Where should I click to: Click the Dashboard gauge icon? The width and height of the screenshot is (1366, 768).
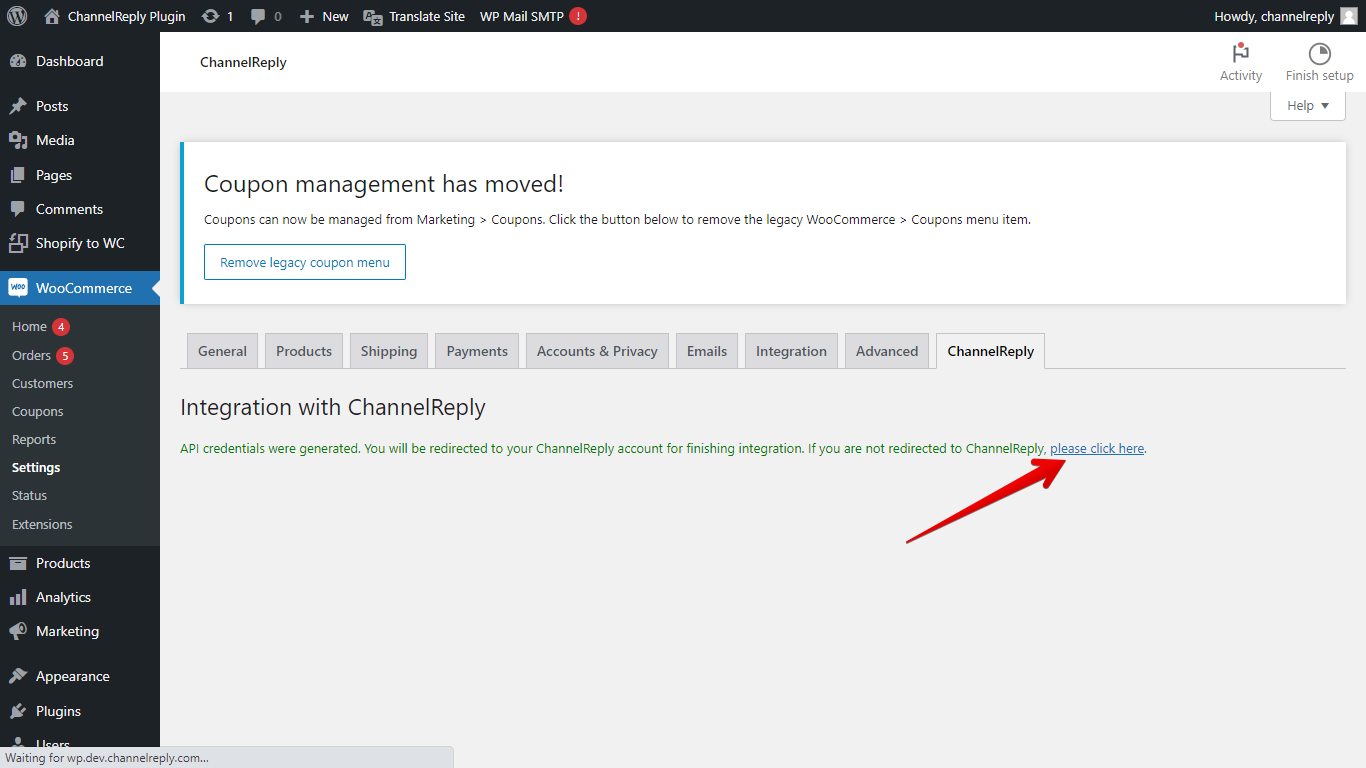point(18,61)
